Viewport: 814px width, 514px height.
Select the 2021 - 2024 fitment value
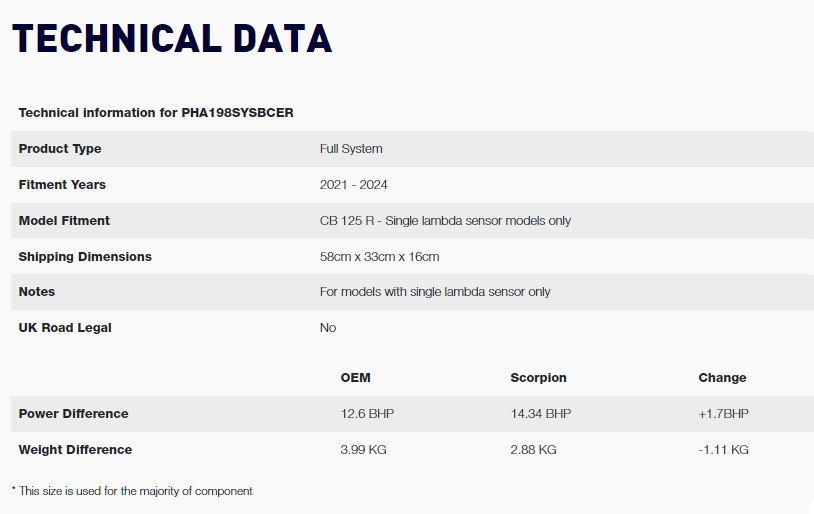coord(354,184)
